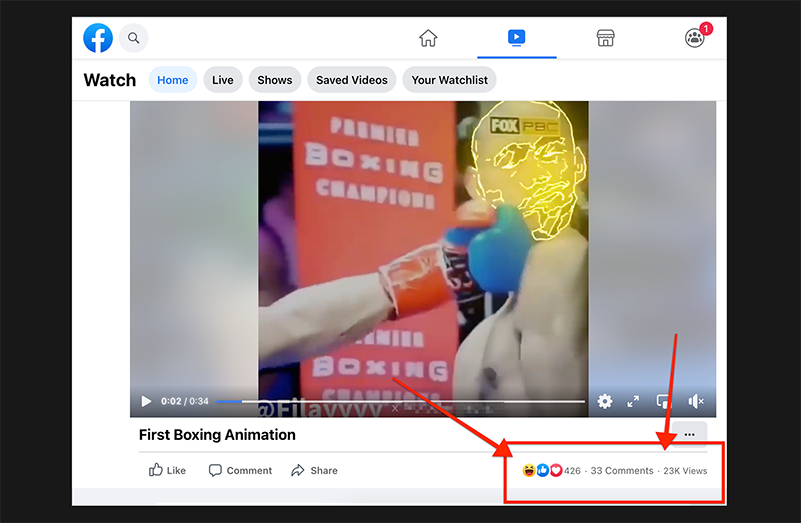The height and width of the screenshot is (523, 801).
Task: Open the Marketplace storefront icon
Action: click(604, 39)
